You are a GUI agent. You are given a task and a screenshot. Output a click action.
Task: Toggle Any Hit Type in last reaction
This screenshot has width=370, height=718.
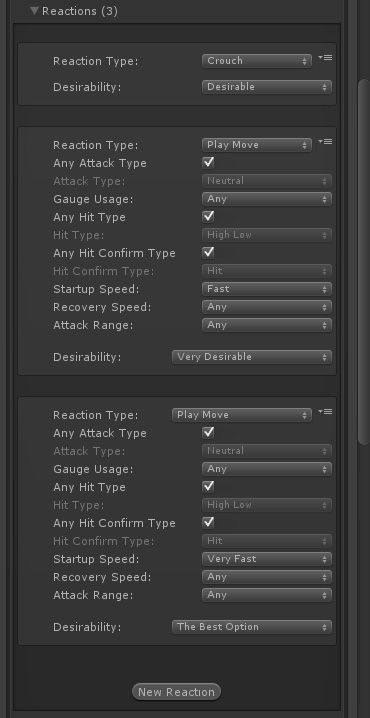pyautogui.click(x=208, y=487)
